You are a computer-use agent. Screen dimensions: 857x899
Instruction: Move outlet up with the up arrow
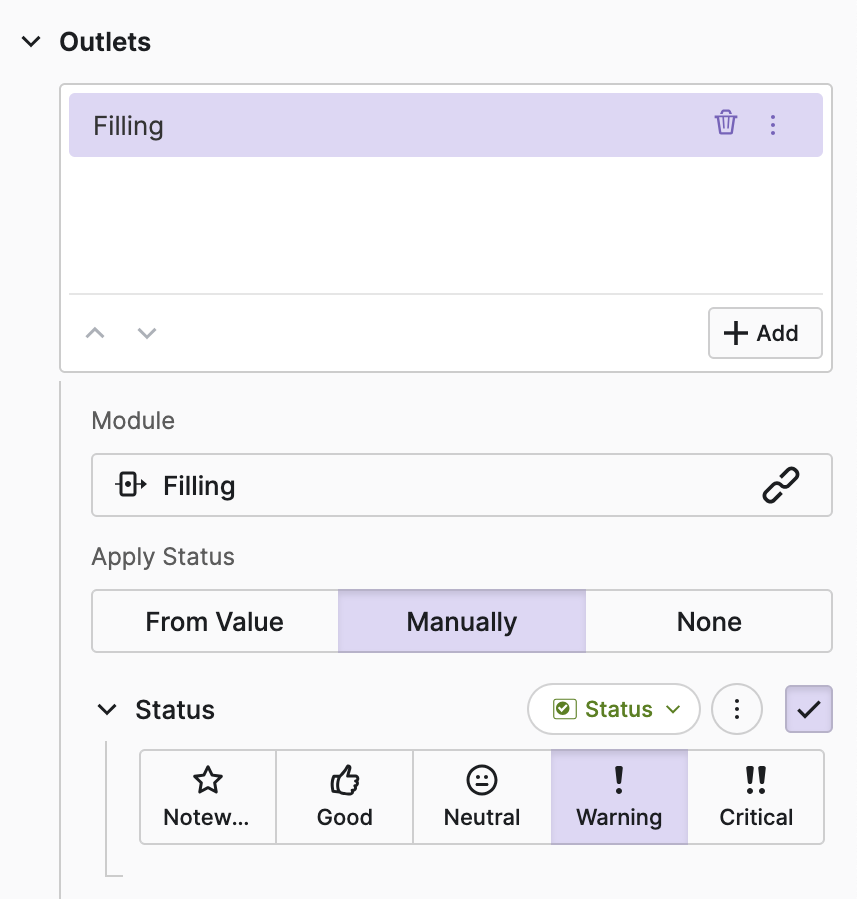95,333
